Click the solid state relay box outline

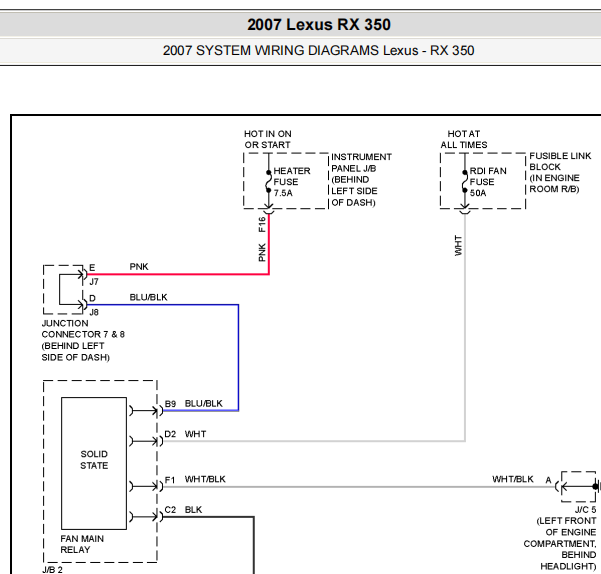click(x=94, y=464)
